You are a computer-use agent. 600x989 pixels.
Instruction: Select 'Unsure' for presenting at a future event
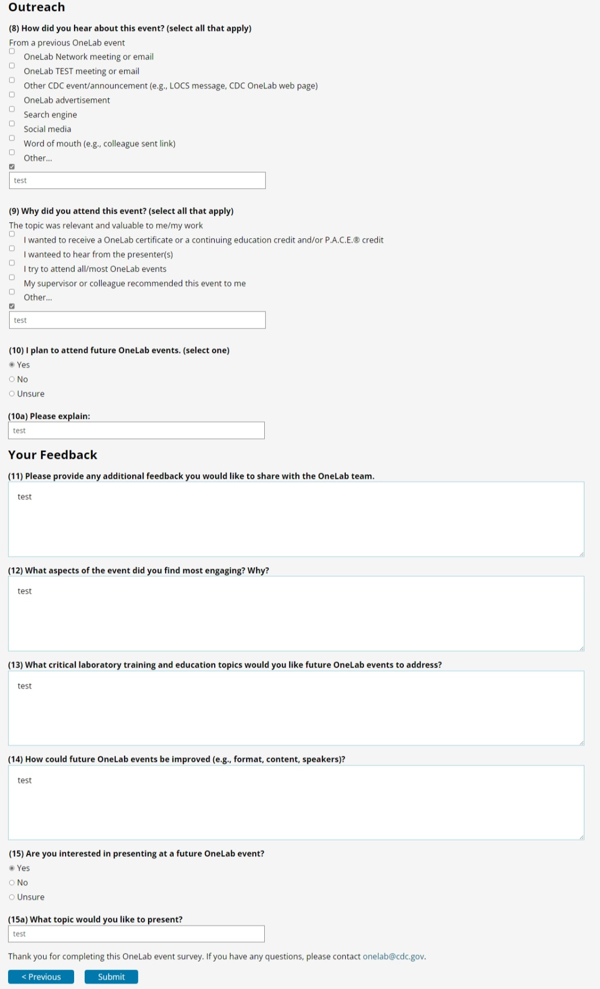point(12,897)
